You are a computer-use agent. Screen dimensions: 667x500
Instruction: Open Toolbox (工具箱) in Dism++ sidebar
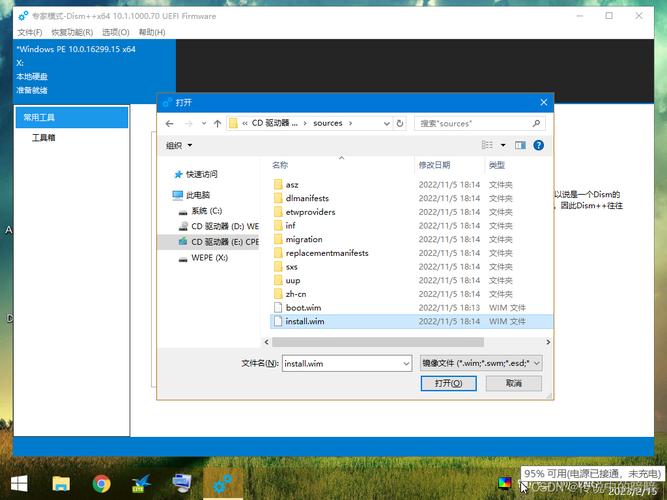(x=43, y=137)
